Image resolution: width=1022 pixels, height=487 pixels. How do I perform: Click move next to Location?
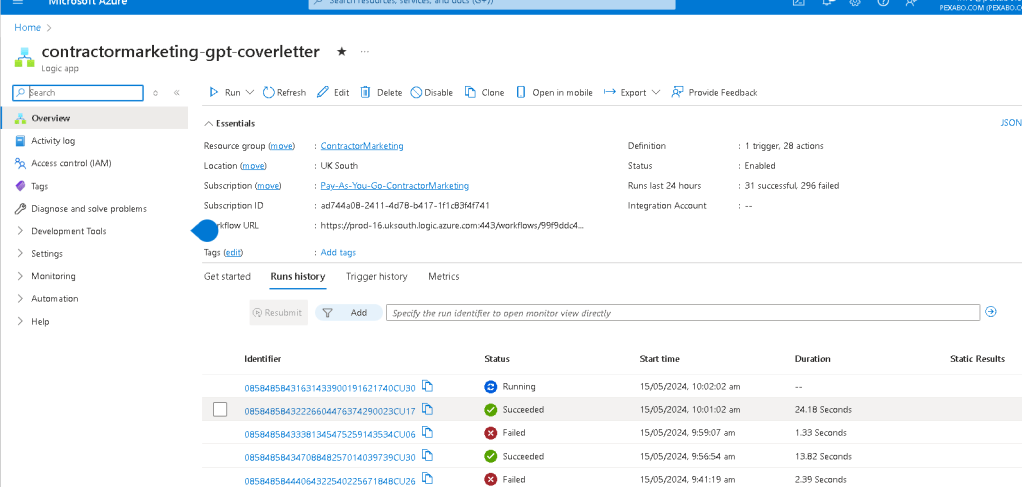(x=254, y=166)
